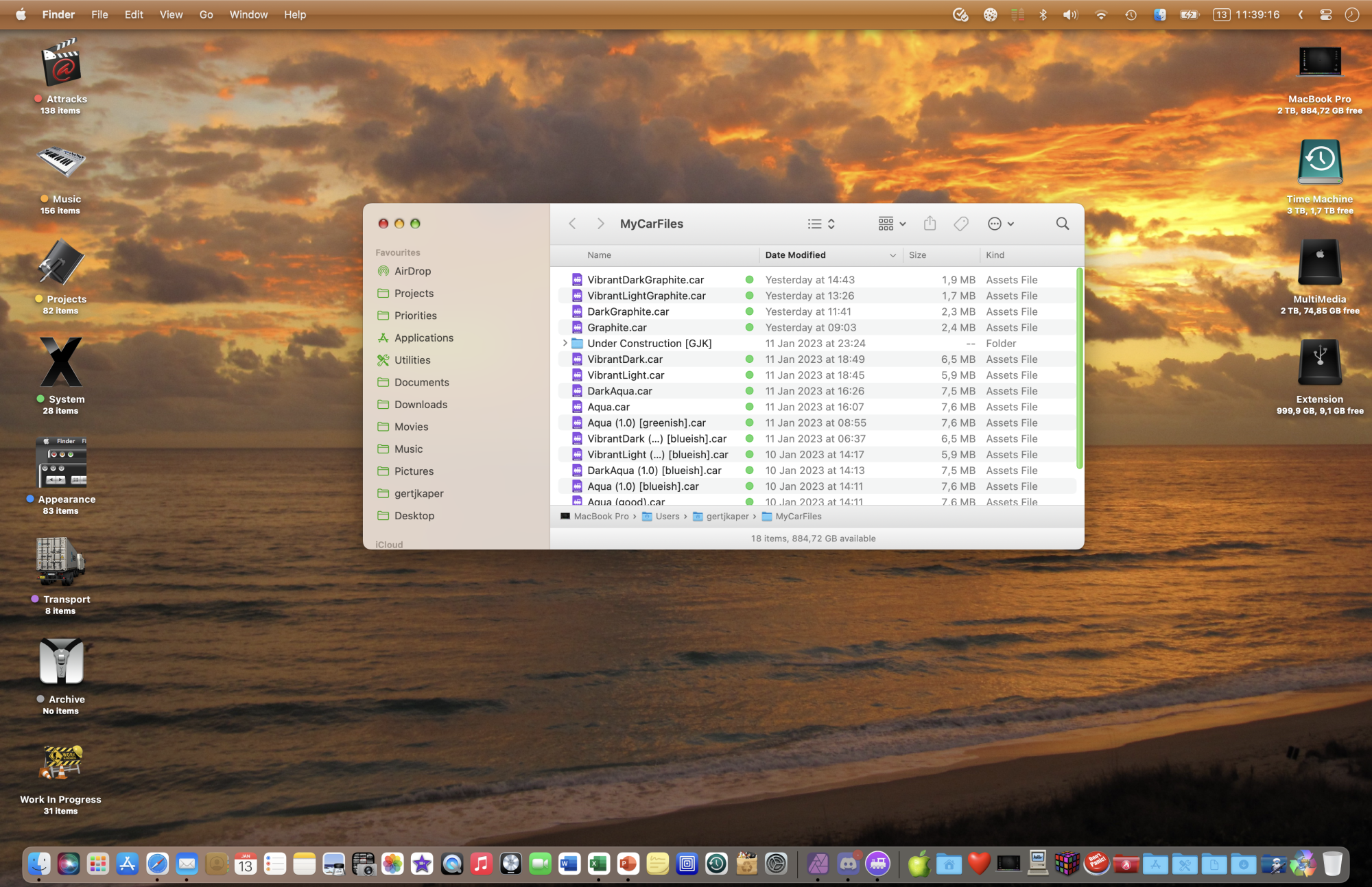The height and width of the screenshot is (887, 1372).
Task: Click gertjkaper in the path bar
Action: point(726,517)
